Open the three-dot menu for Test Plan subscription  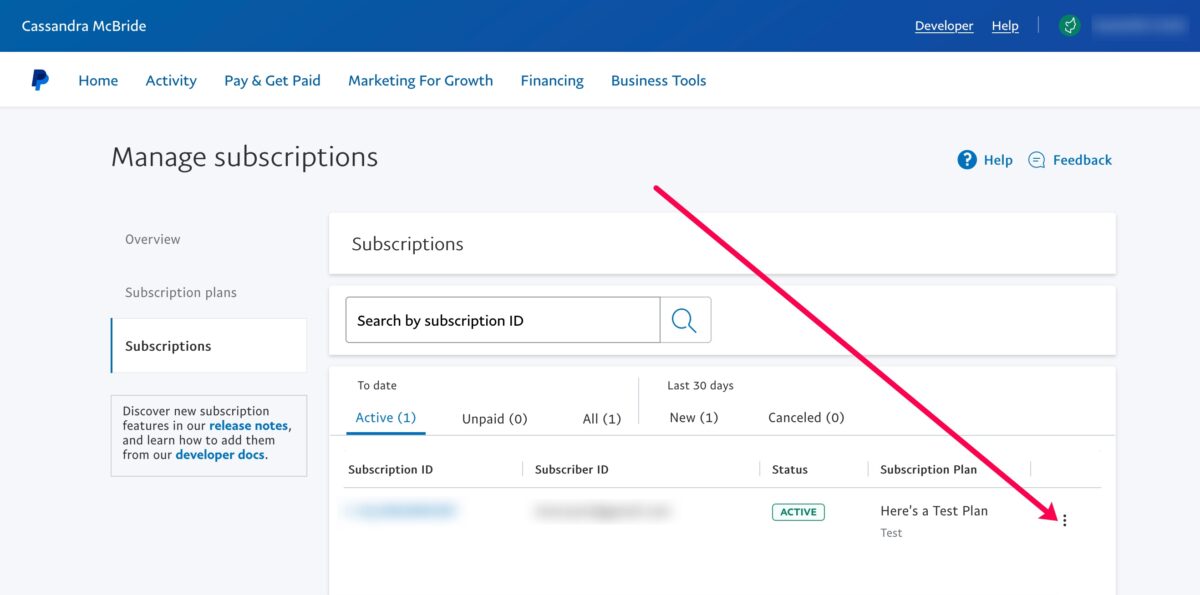(x=1064, y=520)
